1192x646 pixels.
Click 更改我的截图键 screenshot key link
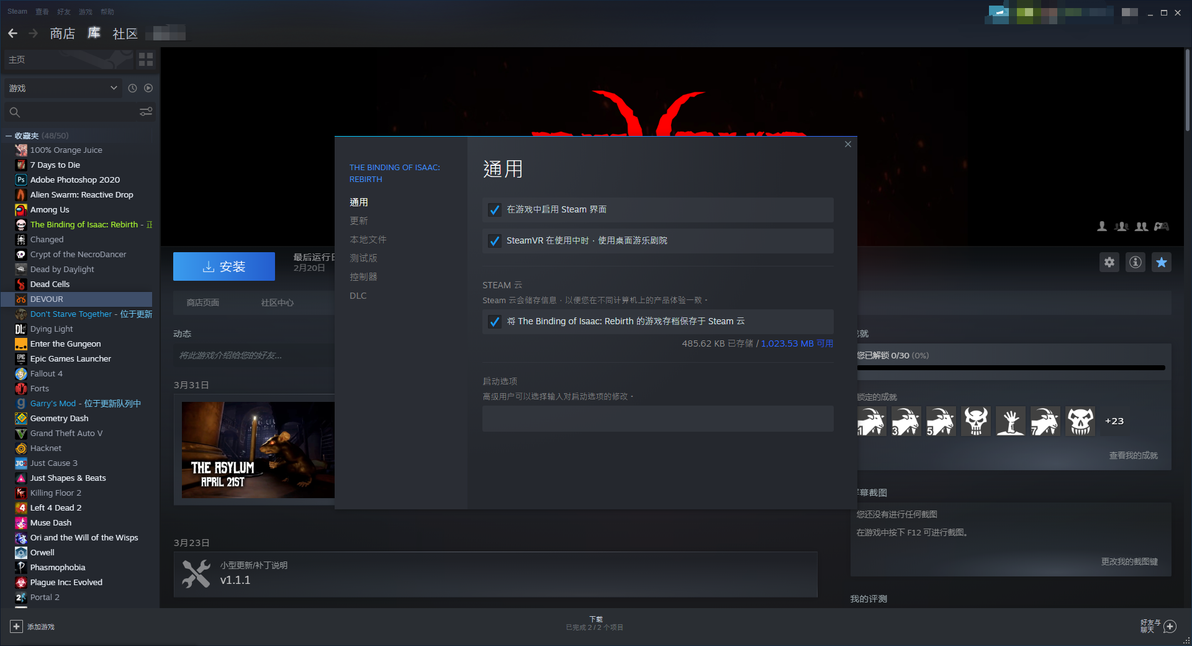[1129, 562]
